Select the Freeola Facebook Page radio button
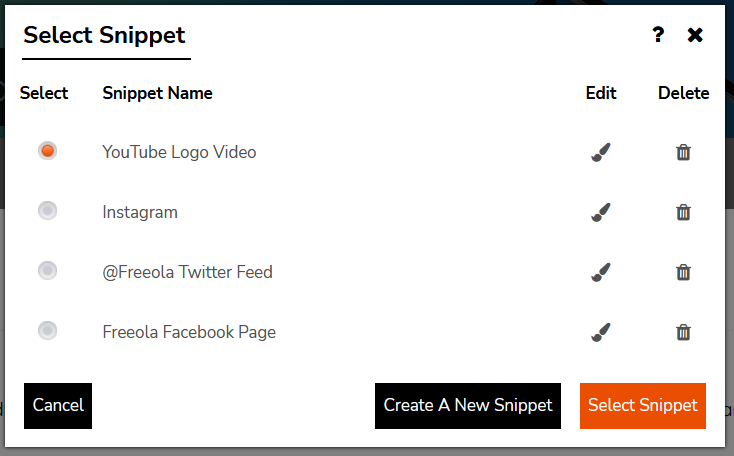734x456 pixels. pos(47,331)
